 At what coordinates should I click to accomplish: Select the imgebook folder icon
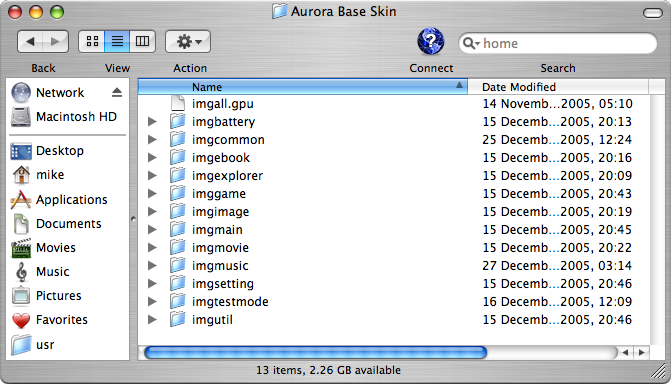tap(178, 158)
